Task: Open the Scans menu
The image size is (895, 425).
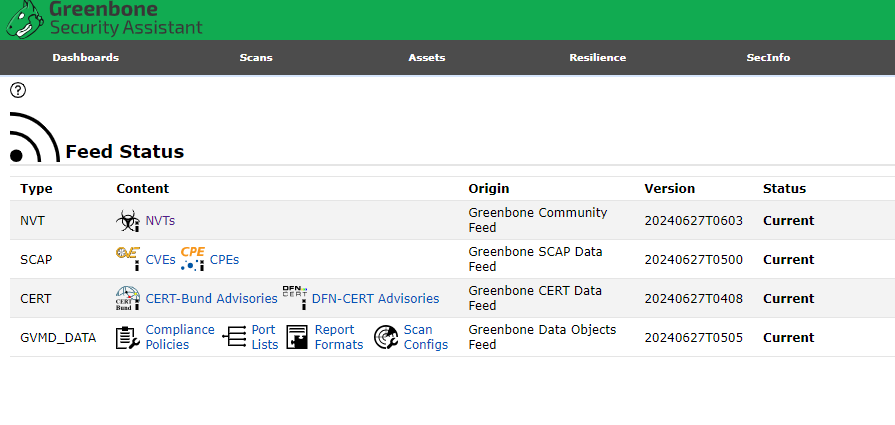Action: point(256,57)
